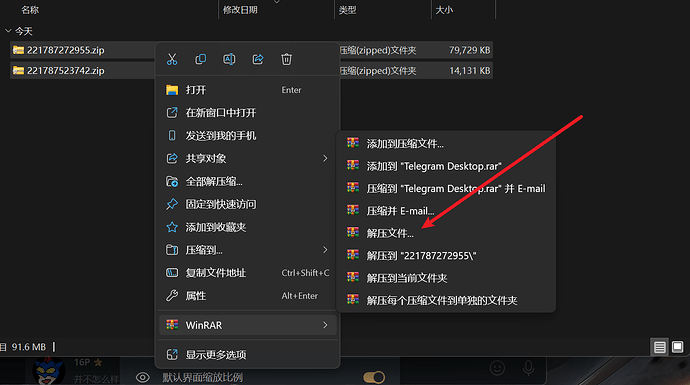Select 解压文件... in WinRAR submenu
The width and height of the screenshot is (690, 385).
click(446, 233)
